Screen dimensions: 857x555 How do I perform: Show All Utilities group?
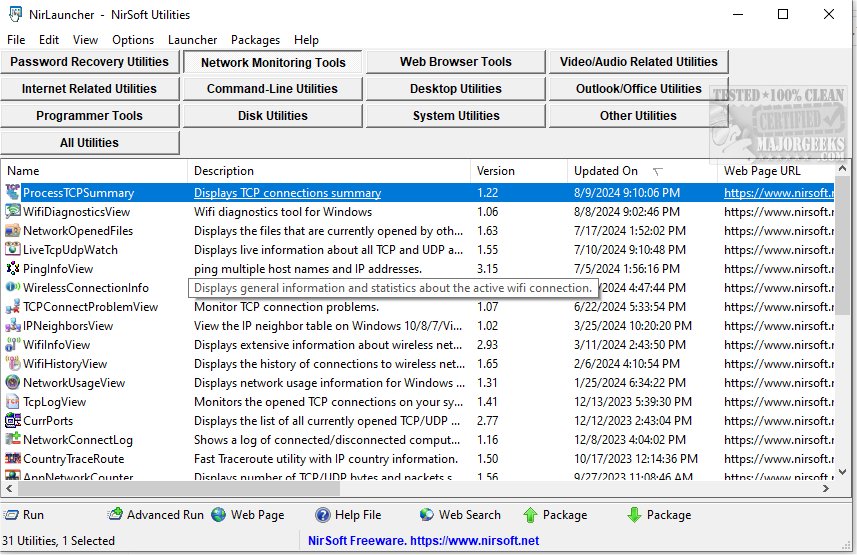(90, 143)
